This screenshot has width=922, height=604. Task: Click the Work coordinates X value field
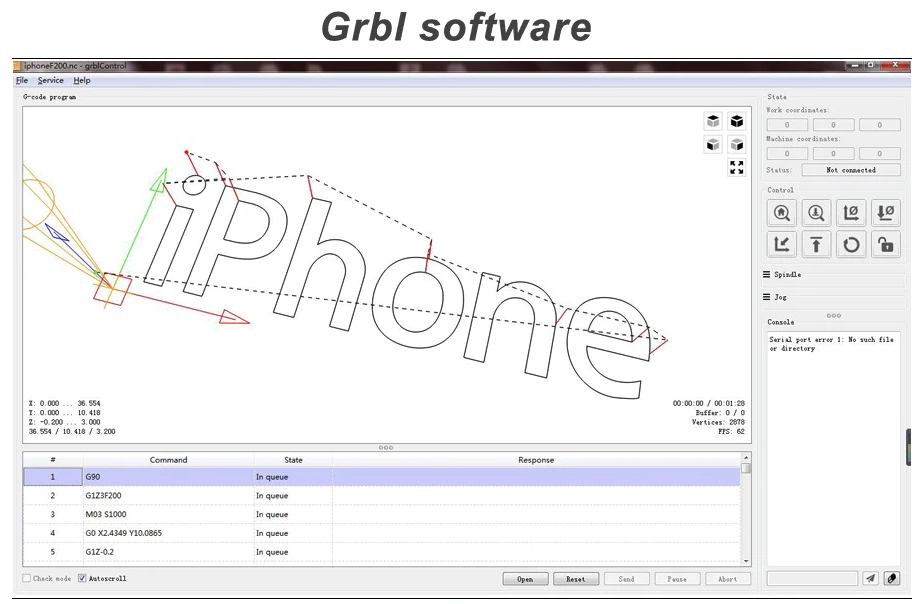point(787,125)
